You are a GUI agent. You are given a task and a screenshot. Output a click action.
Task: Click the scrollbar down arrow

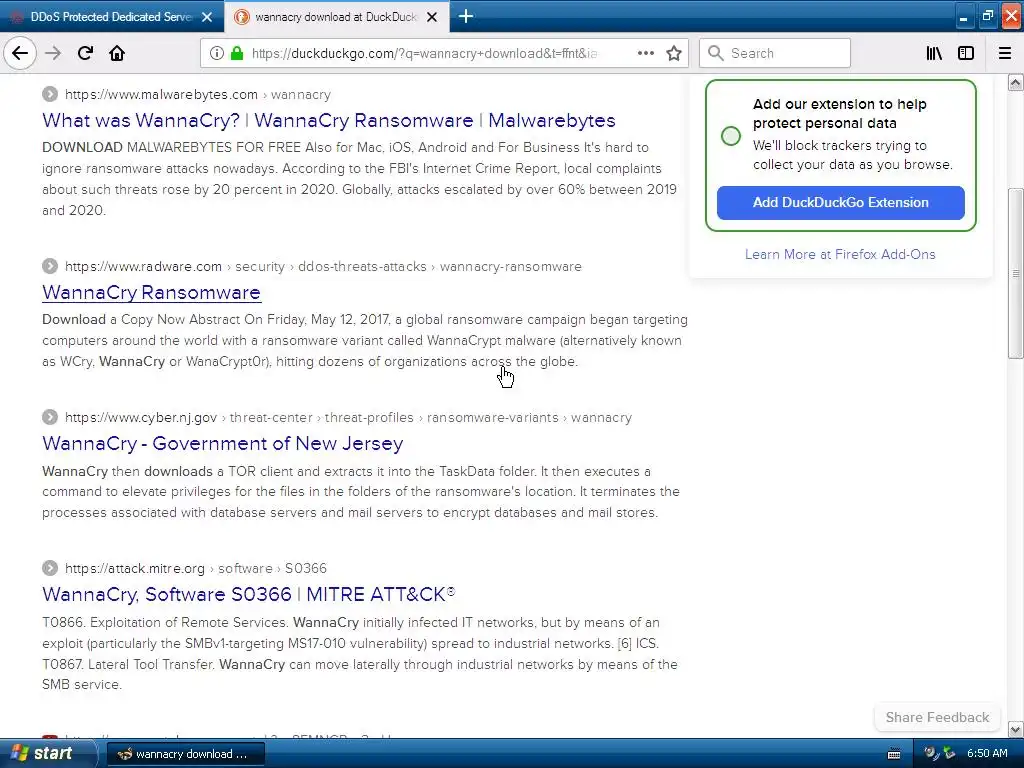pyautogui.click(x=1015, y=729)
